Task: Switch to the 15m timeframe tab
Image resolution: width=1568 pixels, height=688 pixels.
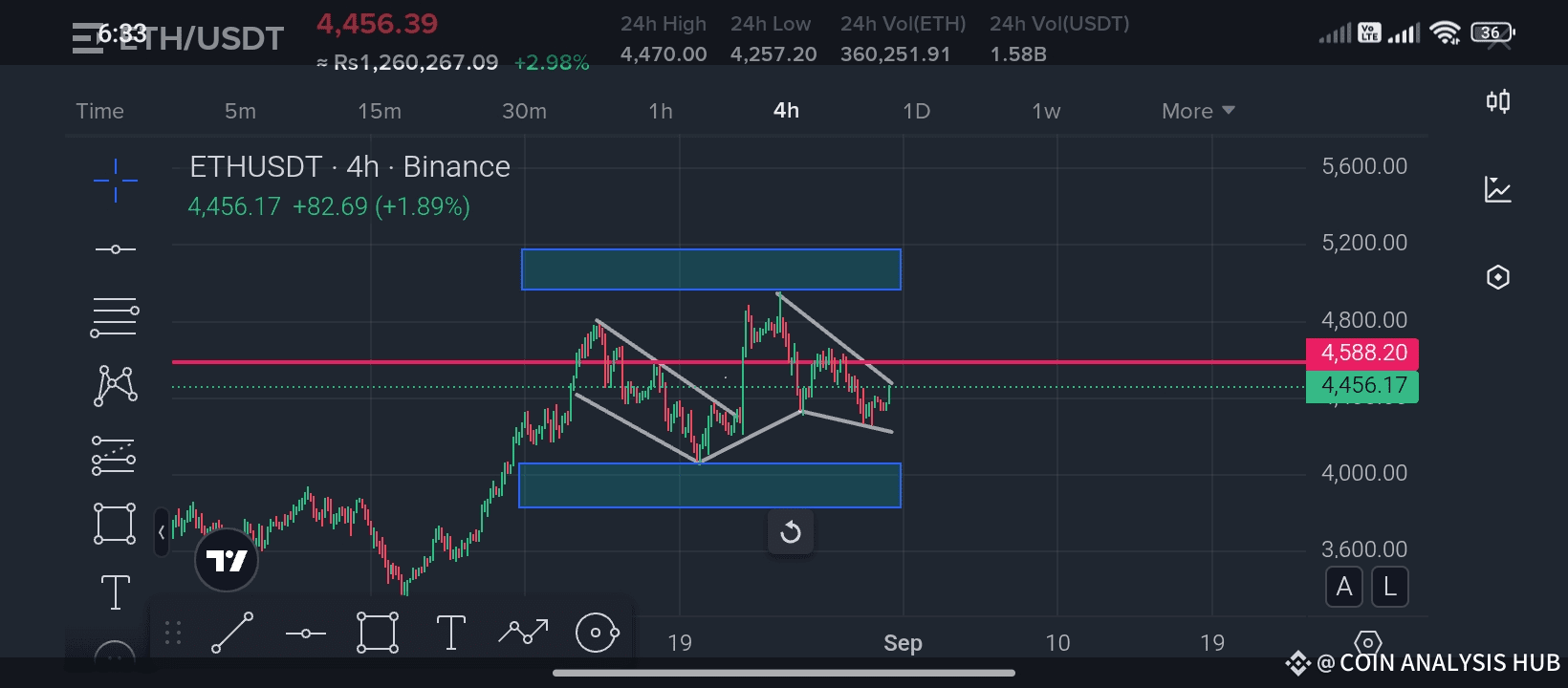Action: (x=380, y=111)
